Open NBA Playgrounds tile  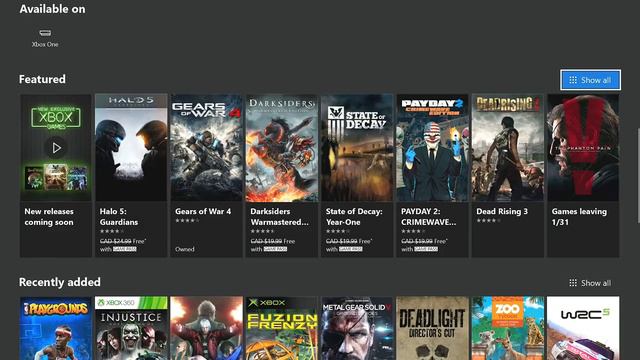click(x=56, y=328)
